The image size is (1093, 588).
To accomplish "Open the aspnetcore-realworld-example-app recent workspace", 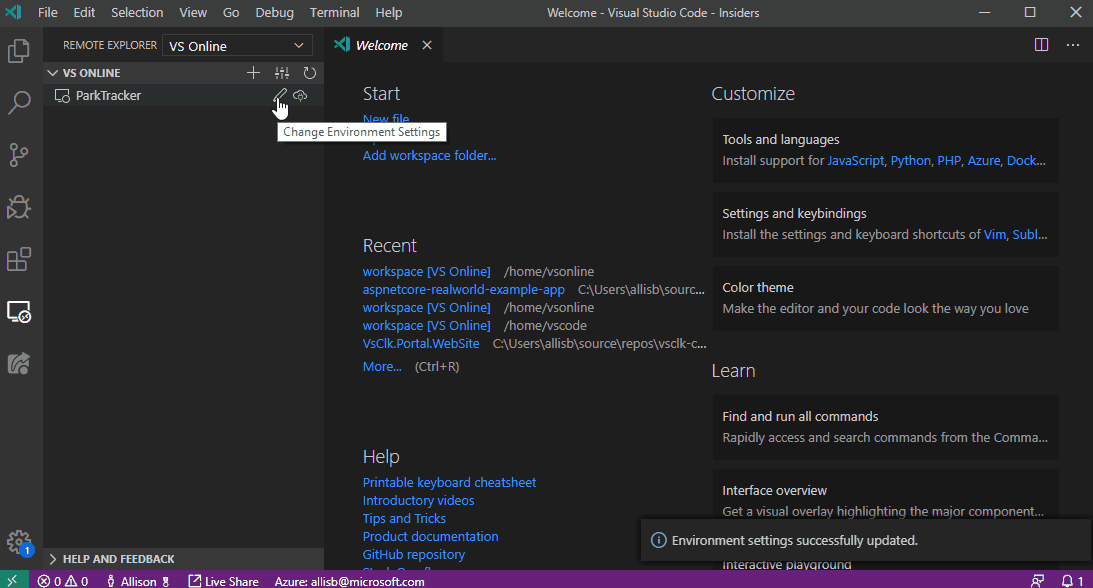I will pyautogui.click(x=464, y=288).
